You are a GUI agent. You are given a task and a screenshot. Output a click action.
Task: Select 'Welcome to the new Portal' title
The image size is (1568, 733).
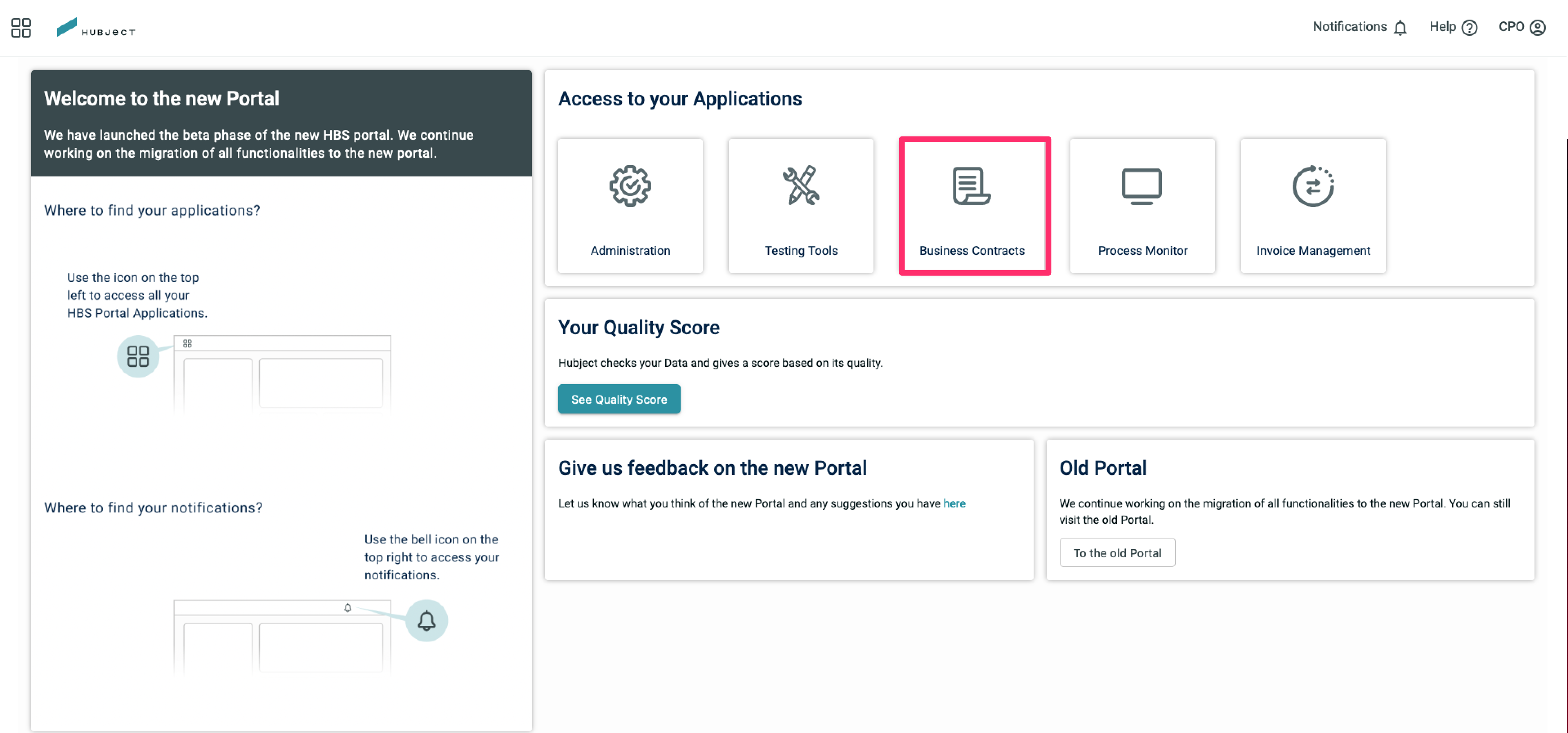(161, 98)
